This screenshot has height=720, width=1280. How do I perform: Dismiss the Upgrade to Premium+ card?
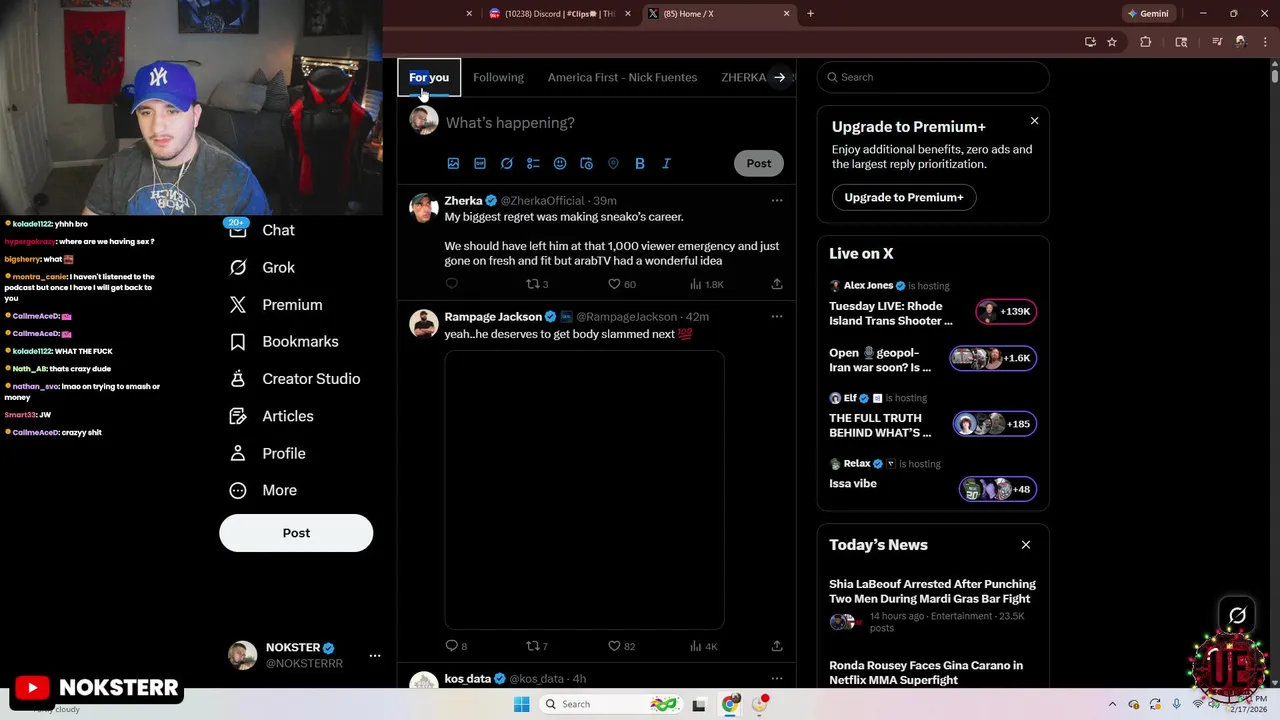tap(1034, 121)
